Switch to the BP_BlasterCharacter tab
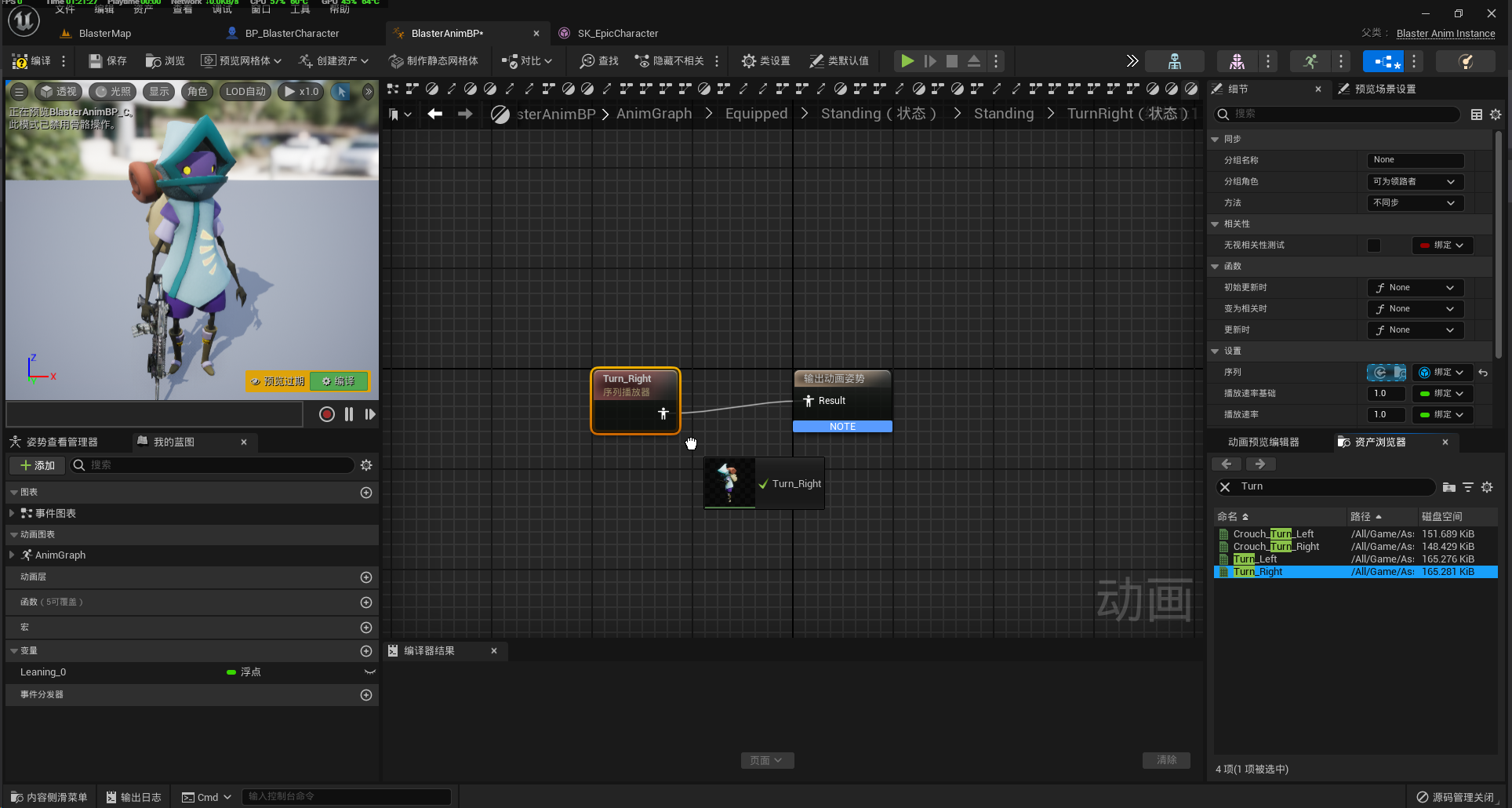Image resolution: width=1512 pixels, height=808 pixels. click(x=292, y=33)
